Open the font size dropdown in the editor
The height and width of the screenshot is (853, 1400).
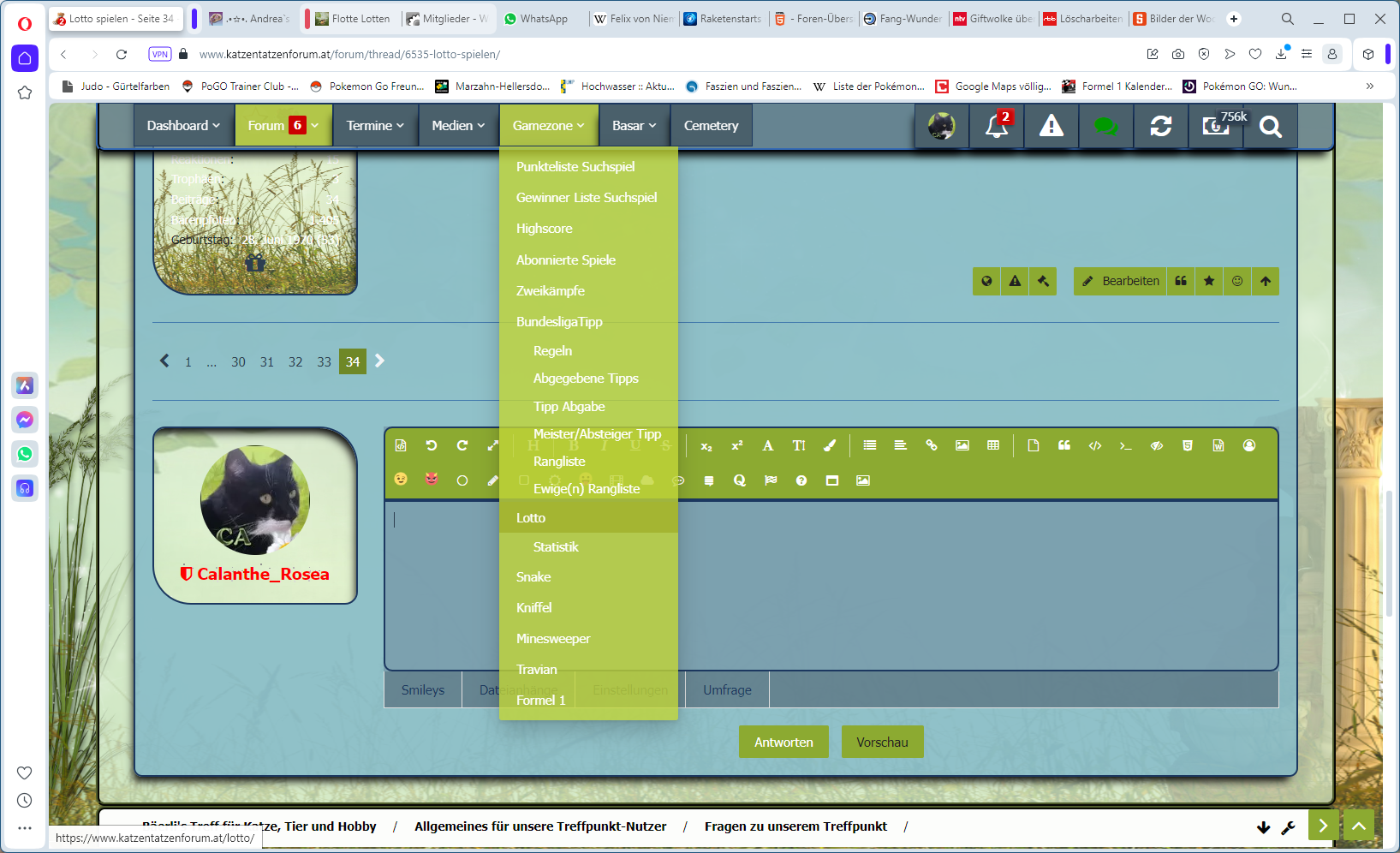pyautogui.click(x=799, y=445)
